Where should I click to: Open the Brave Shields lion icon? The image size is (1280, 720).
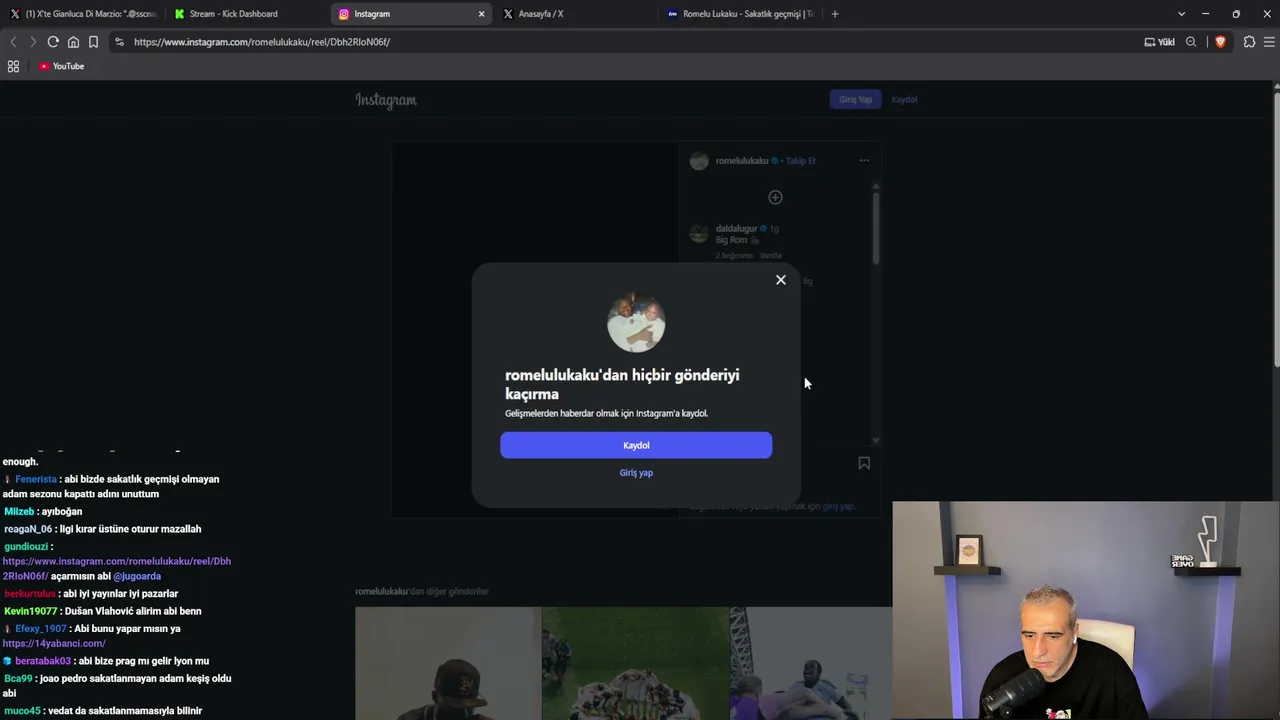pos(1220,42)
